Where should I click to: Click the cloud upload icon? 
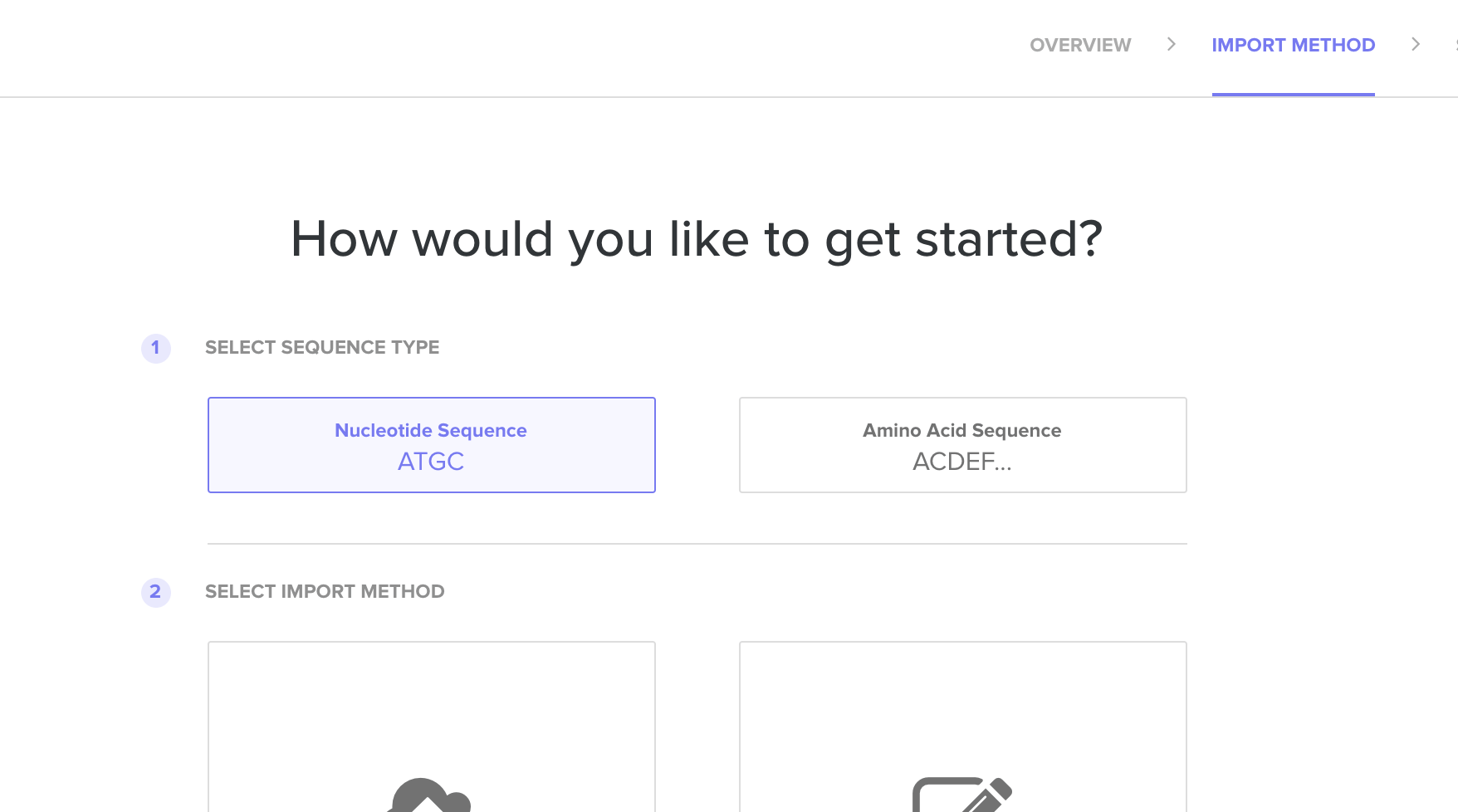pos(428,795)
